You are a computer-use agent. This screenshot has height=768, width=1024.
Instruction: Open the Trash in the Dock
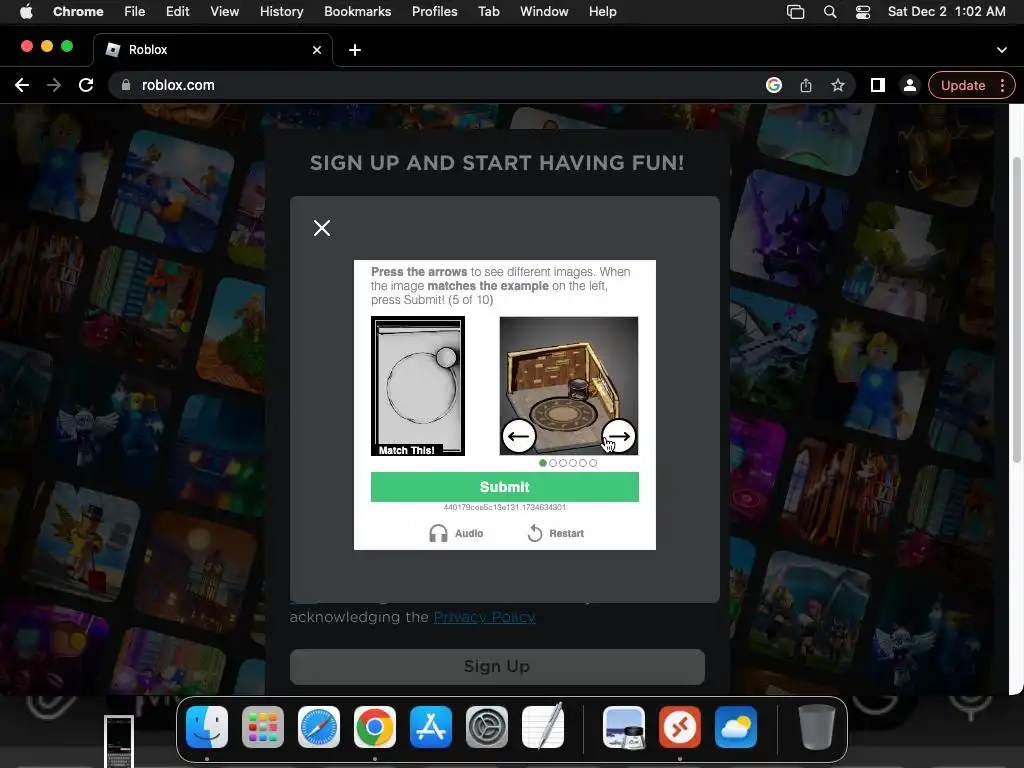[x=816, y=727]
